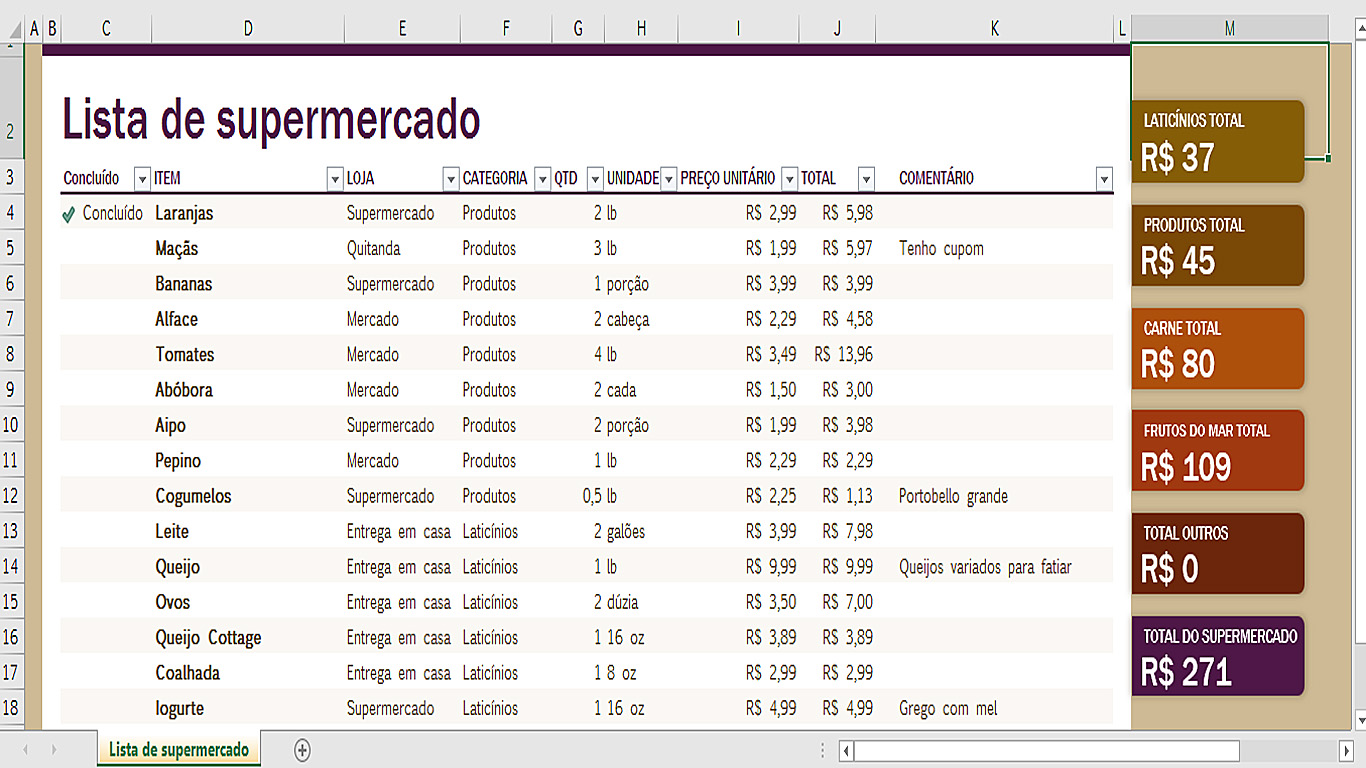The height and width of the screenshot is (768, 1366).
Task: Select the Lista de supermercado sheet tab
Action: click(x=179, y=750)
